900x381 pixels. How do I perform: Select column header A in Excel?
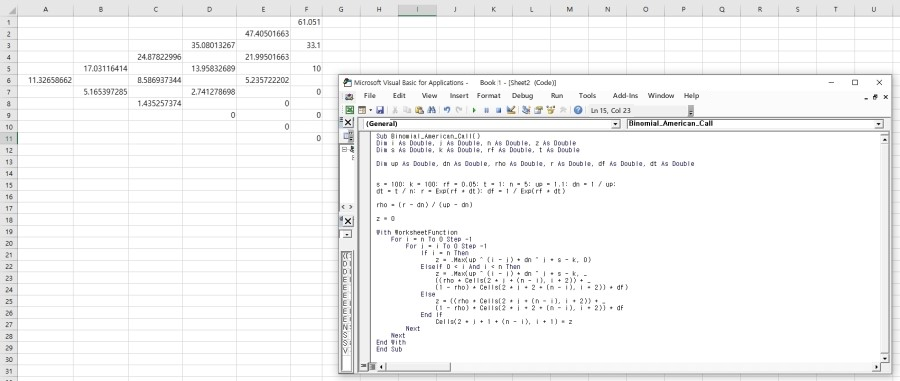pyautogui.click(x=45, y=9)
